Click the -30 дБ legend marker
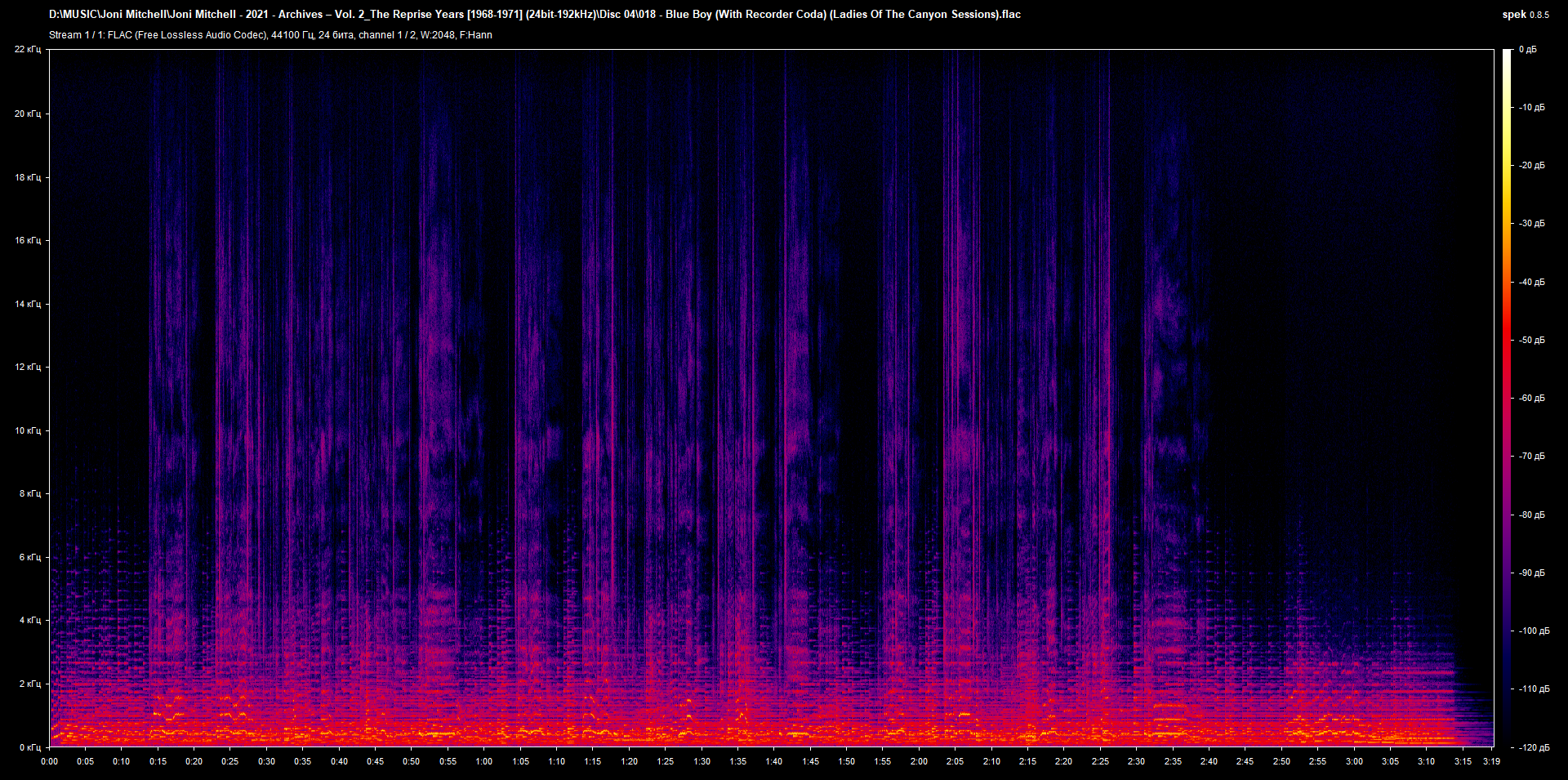The height and width of the screenshot is (780, 1568). [x=1531, y=223]
